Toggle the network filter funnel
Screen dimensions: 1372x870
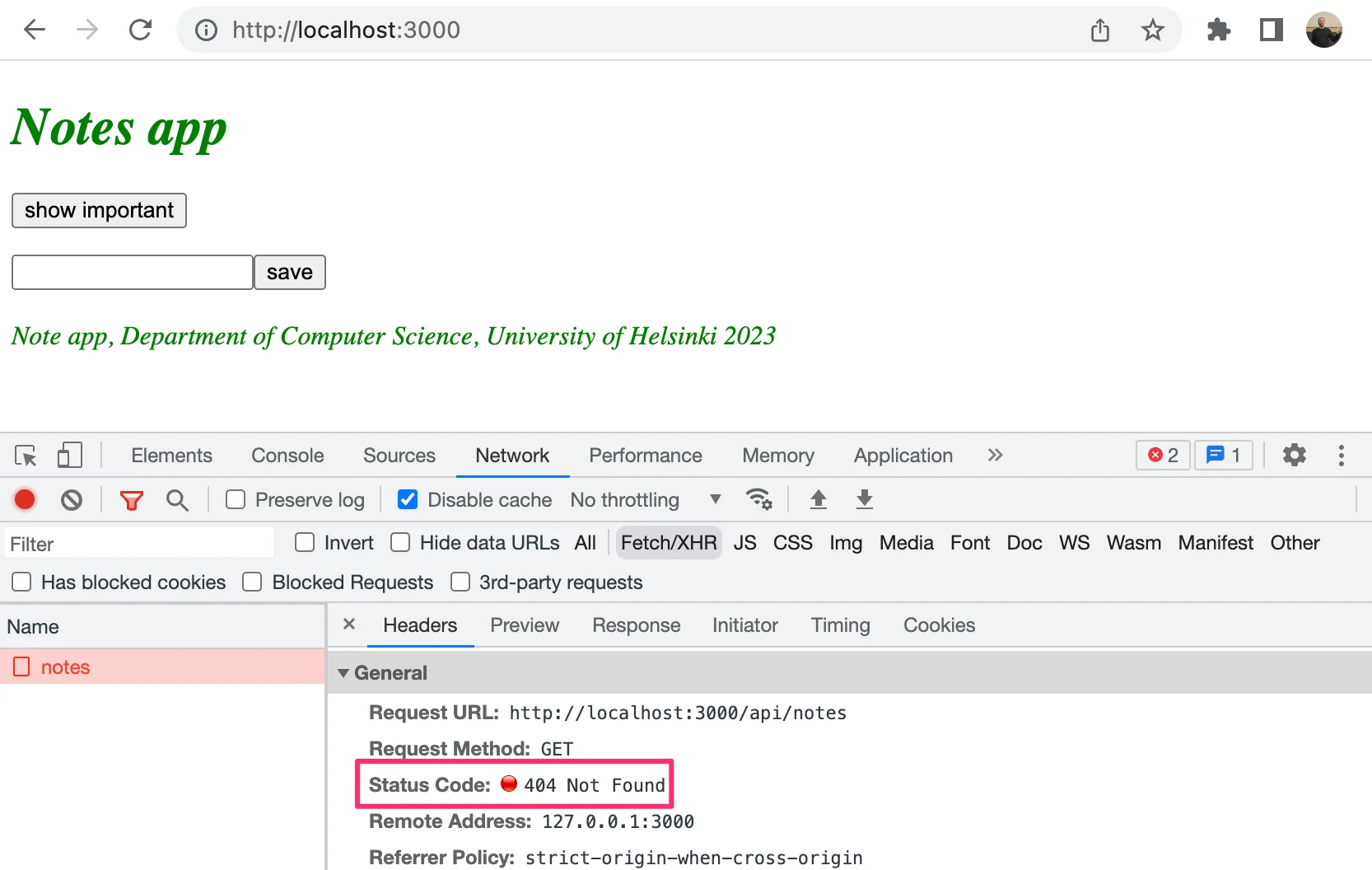132,500
